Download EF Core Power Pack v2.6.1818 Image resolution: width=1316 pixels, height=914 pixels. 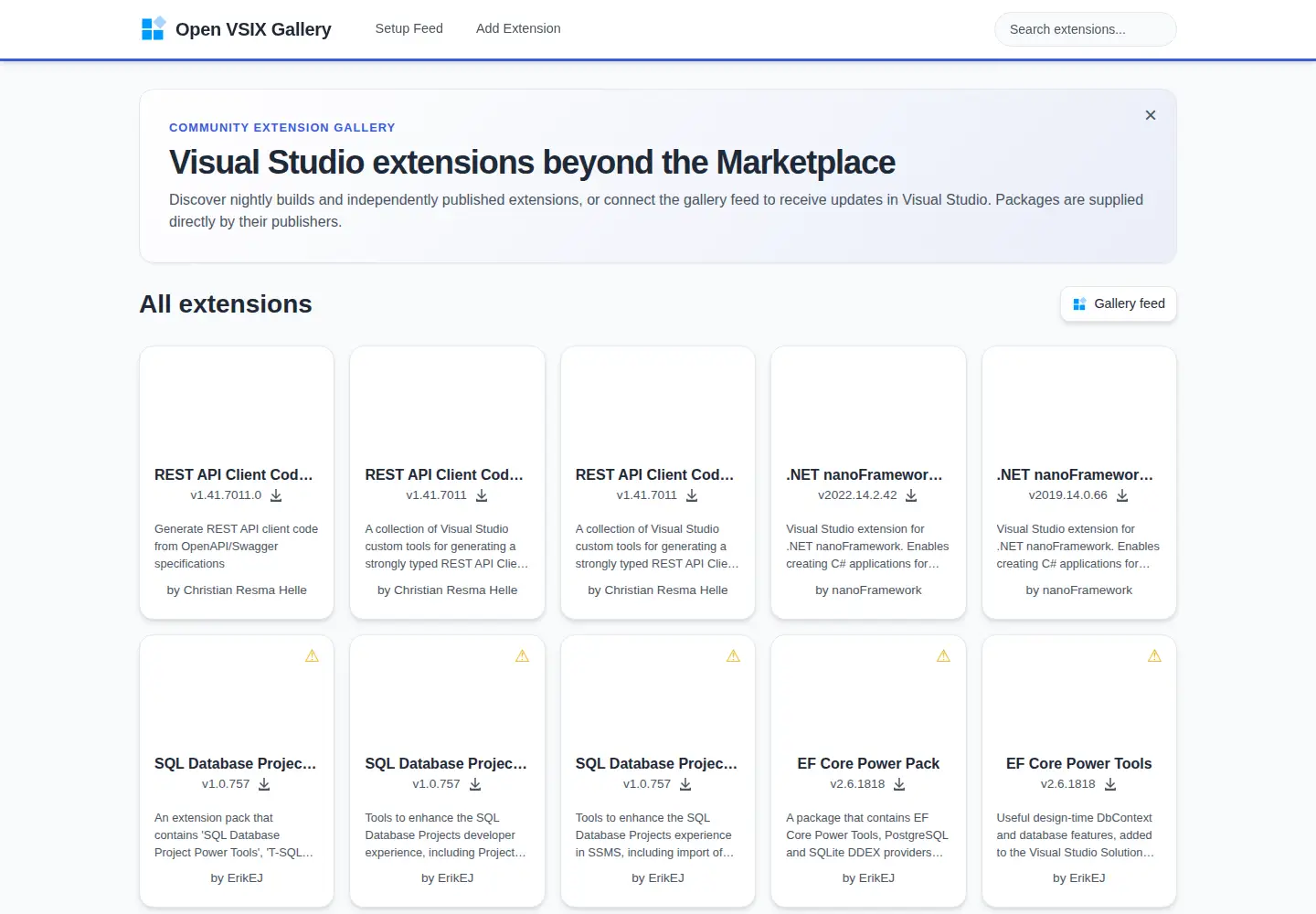point(899,784)
